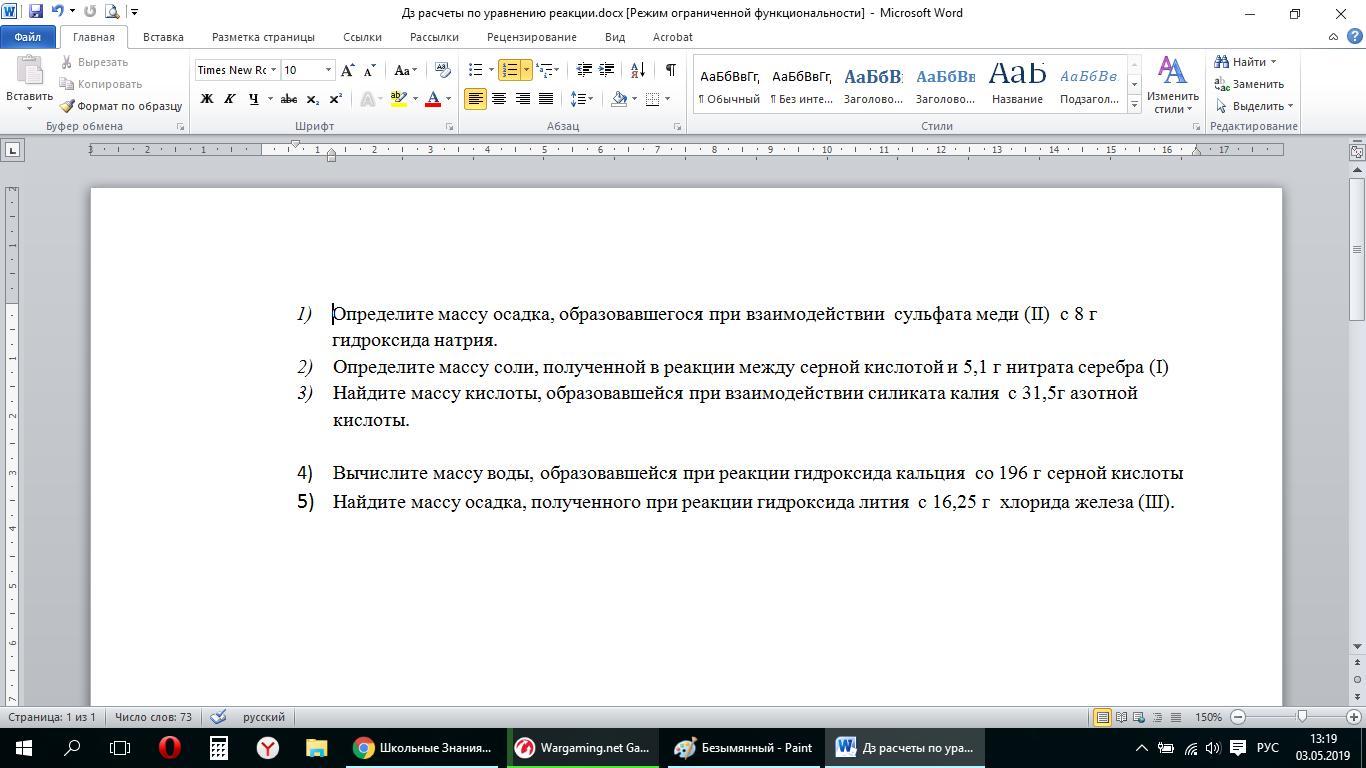Click the increase indent icon
The height and width of the screenshot is (768, 1366).
(x=606, y=70)
